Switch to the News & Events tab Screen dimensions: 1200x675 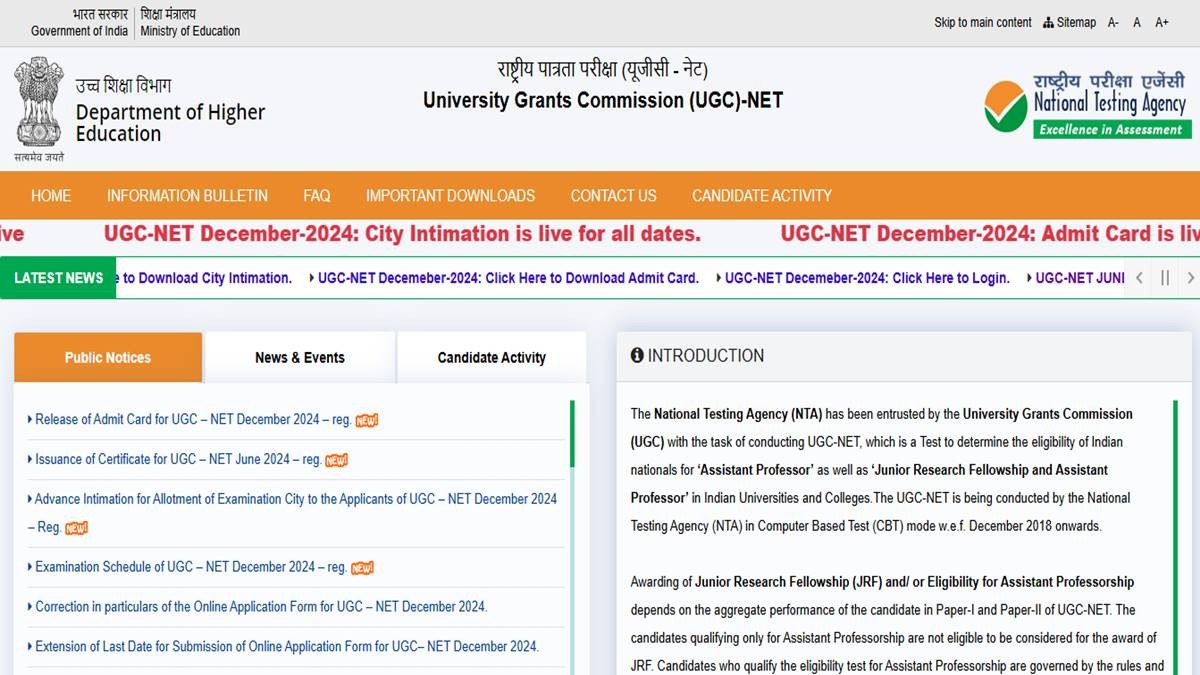pyautogui.click(x=299, y=358)
